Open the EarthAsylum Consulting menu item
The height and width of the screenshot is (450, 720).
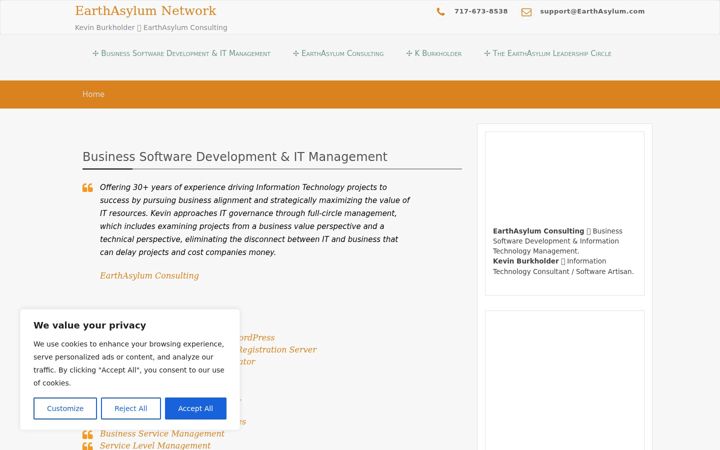pos(338,53)
